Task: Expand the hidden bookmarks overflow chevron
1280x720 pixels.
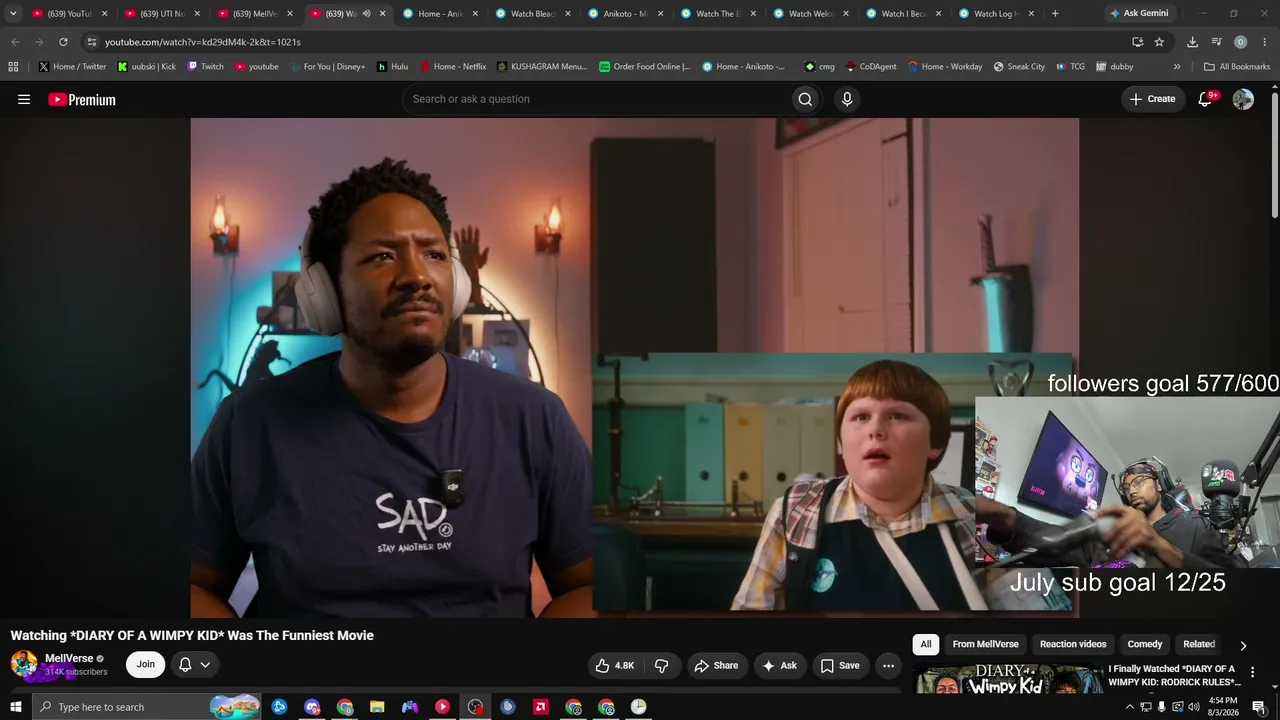Action: [1177, 67]
